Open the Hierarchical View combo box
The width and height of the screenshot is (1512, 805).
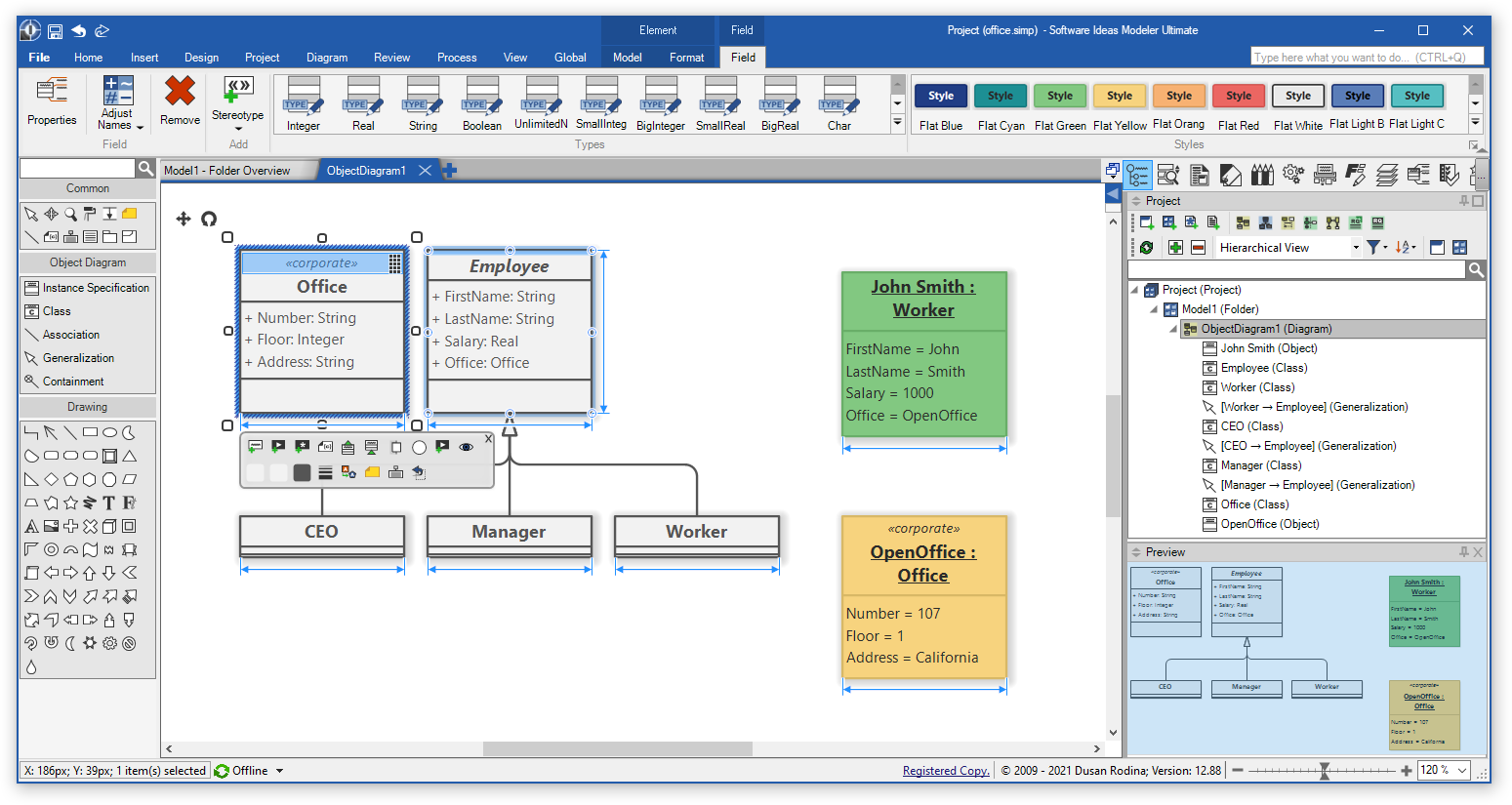pos(1288,248)
